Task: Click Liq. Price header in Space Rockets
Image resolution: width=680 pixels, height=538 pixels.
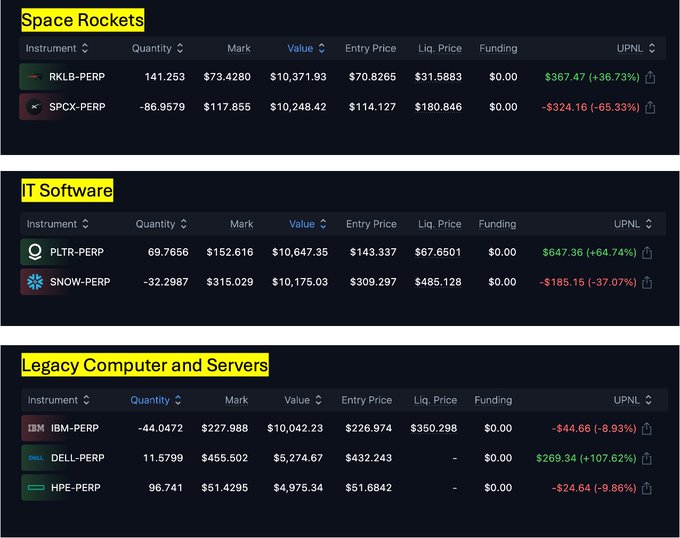Action: [x=440, y=48]
